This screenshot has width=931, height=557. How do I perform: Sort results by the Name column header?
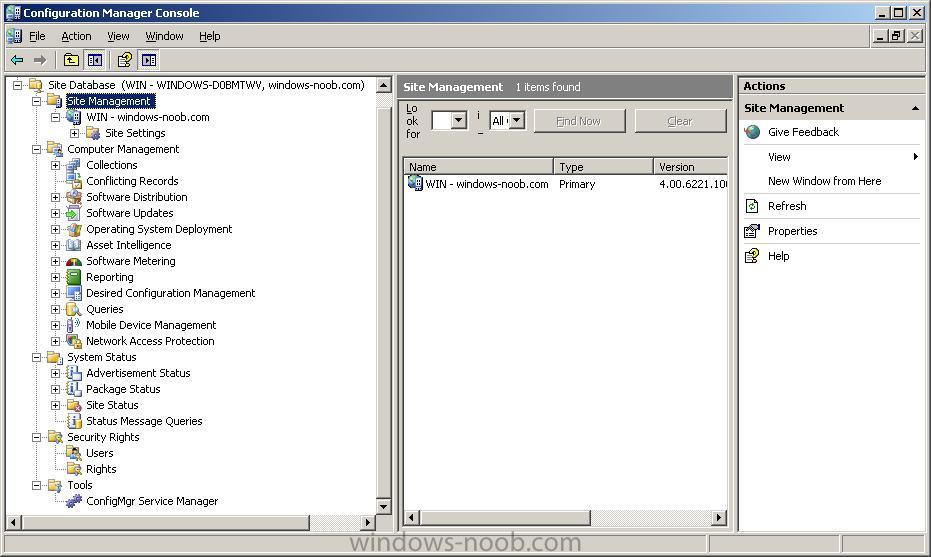tap(479, 167)
